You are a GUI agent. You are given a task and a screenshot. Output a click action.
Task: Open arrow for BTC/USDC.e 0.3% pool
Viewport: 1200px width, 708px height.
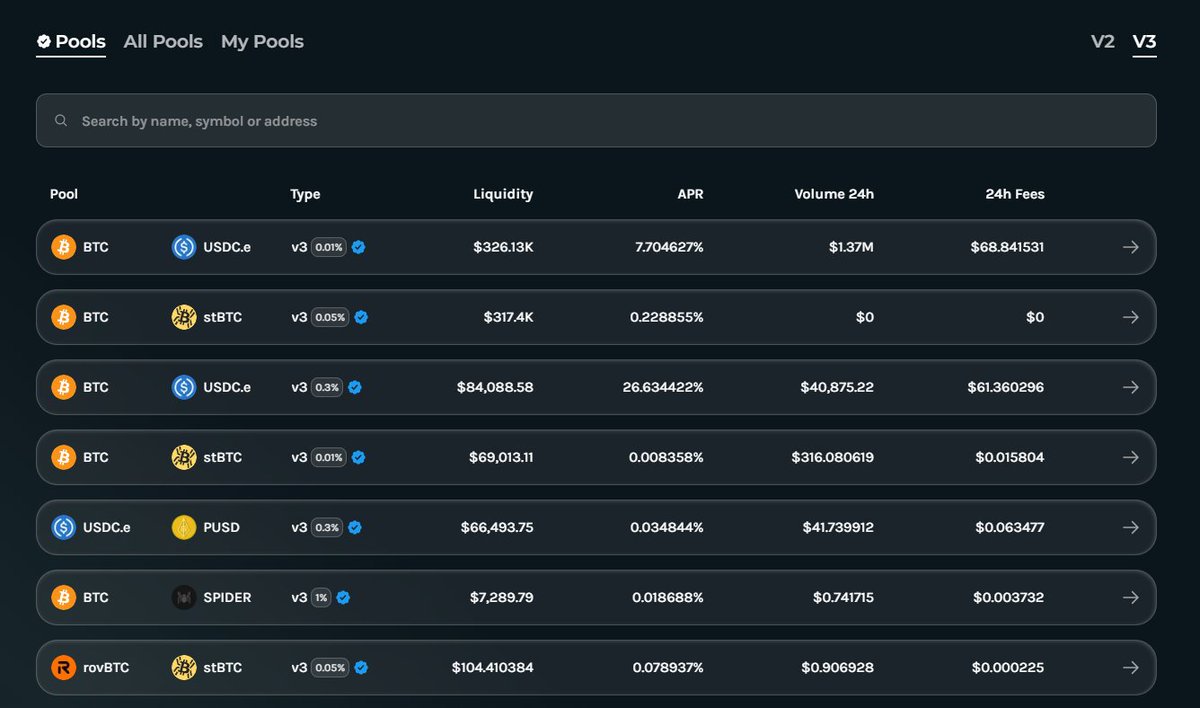[1130, 387]
